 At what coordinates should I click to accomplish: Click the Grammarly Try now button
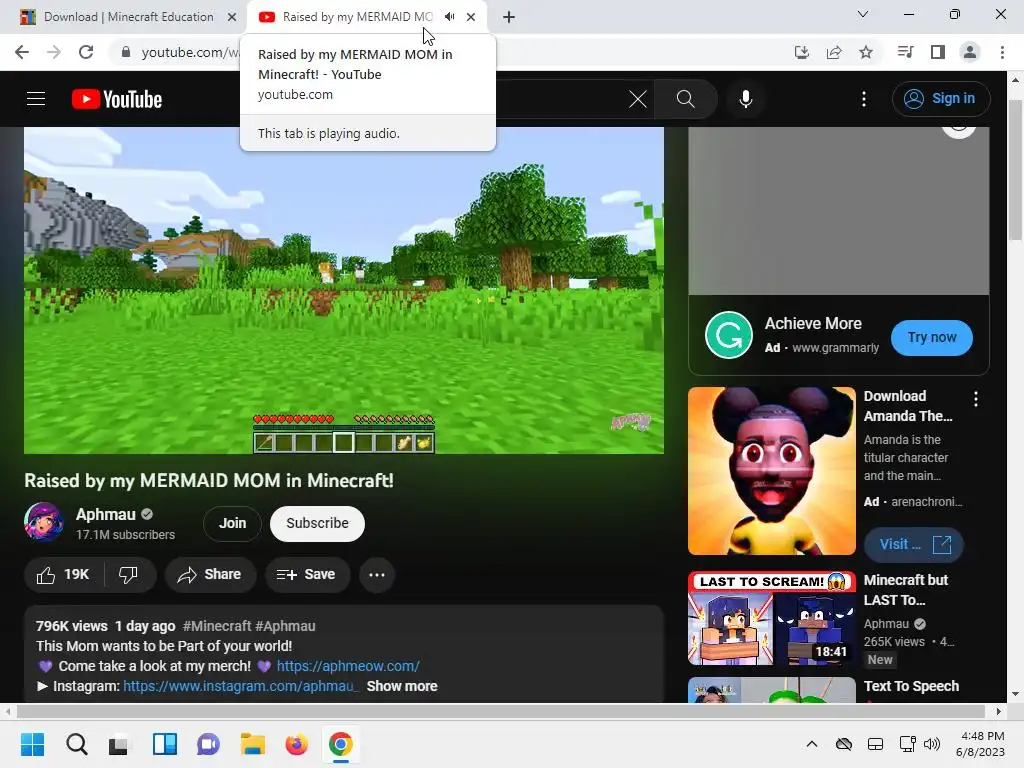pos(931,338)
